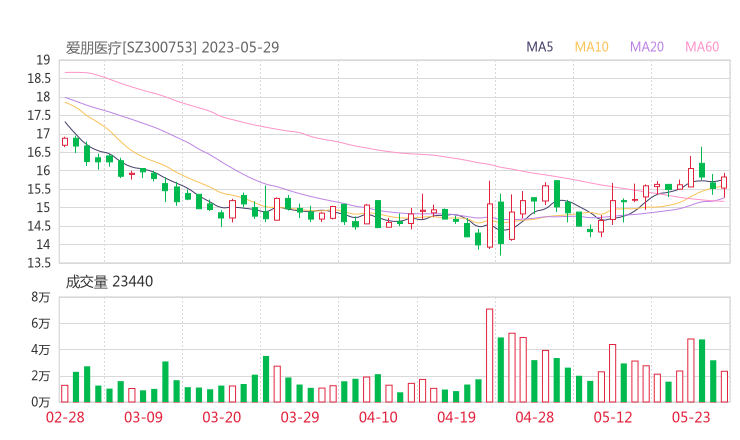Pick the 05-12 date marker
The width and height of the screenshot is (740, 440).
612,417
